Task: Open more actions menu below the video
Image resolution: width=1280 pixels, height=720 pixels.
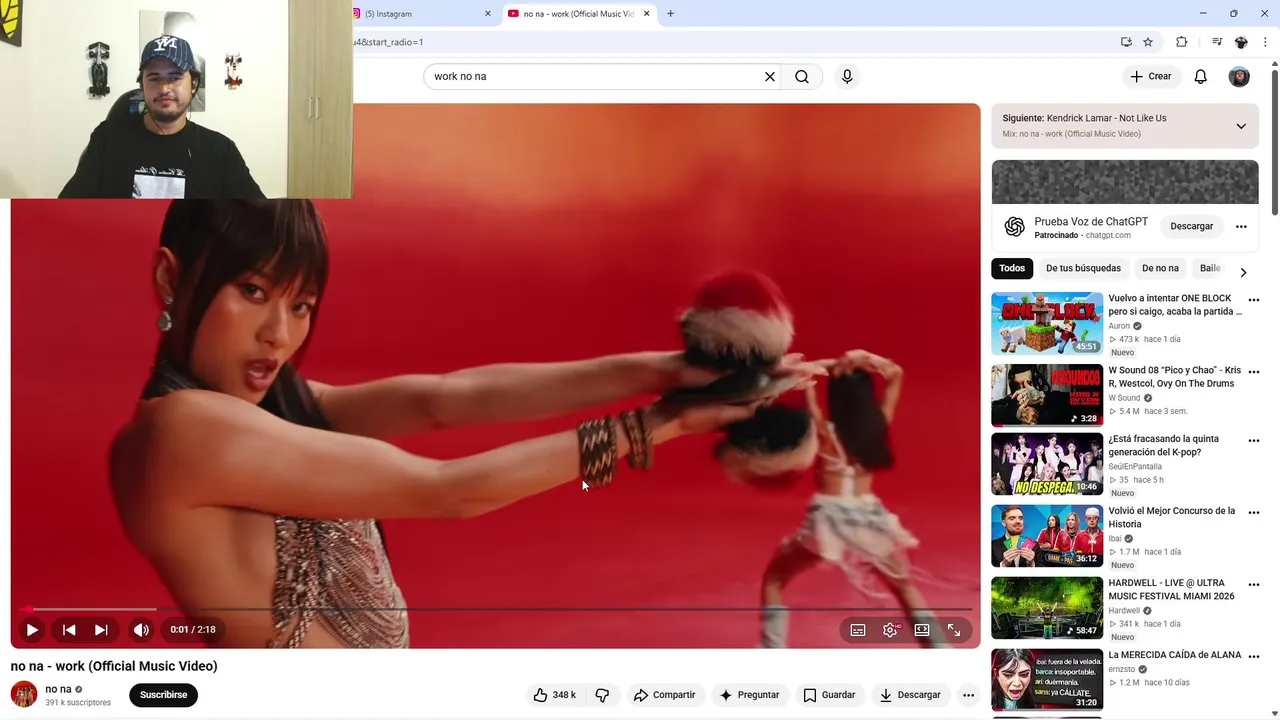Action: (968, 695)
